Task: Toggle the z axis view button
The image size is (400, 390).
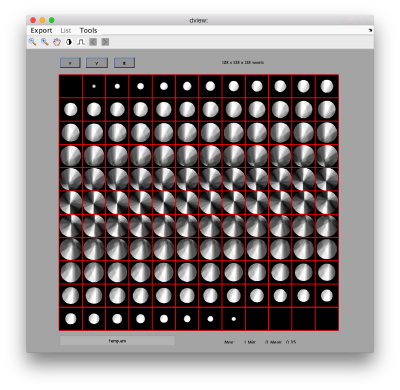Action: pyautogui.click(x=124, y=63)
